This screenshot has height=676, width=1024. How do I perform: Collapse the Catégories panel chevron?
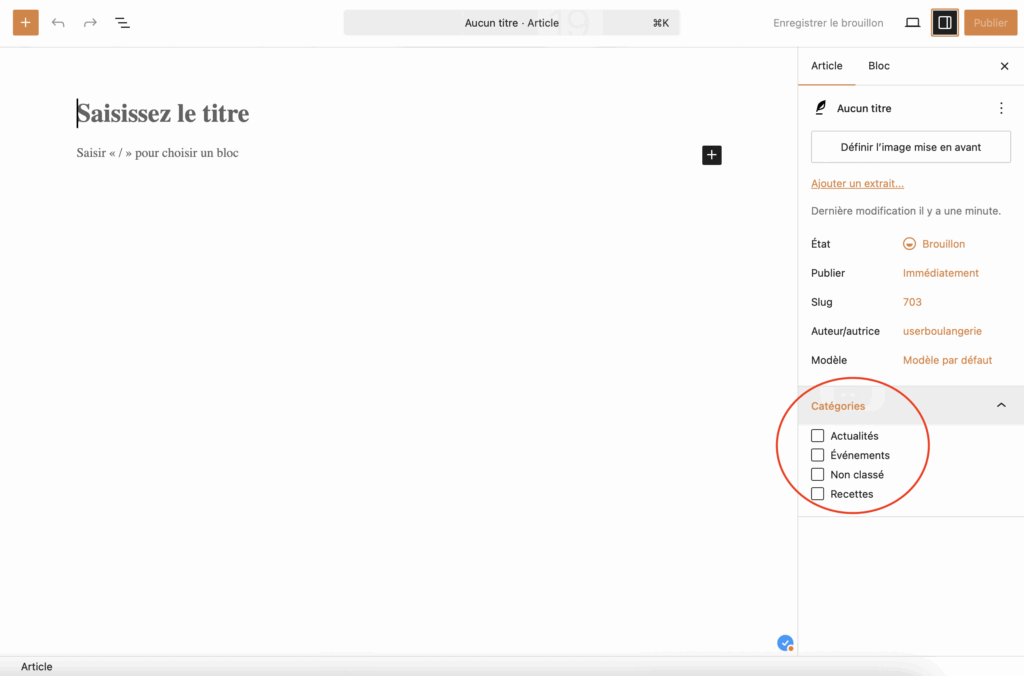(x=1001, y=405)
